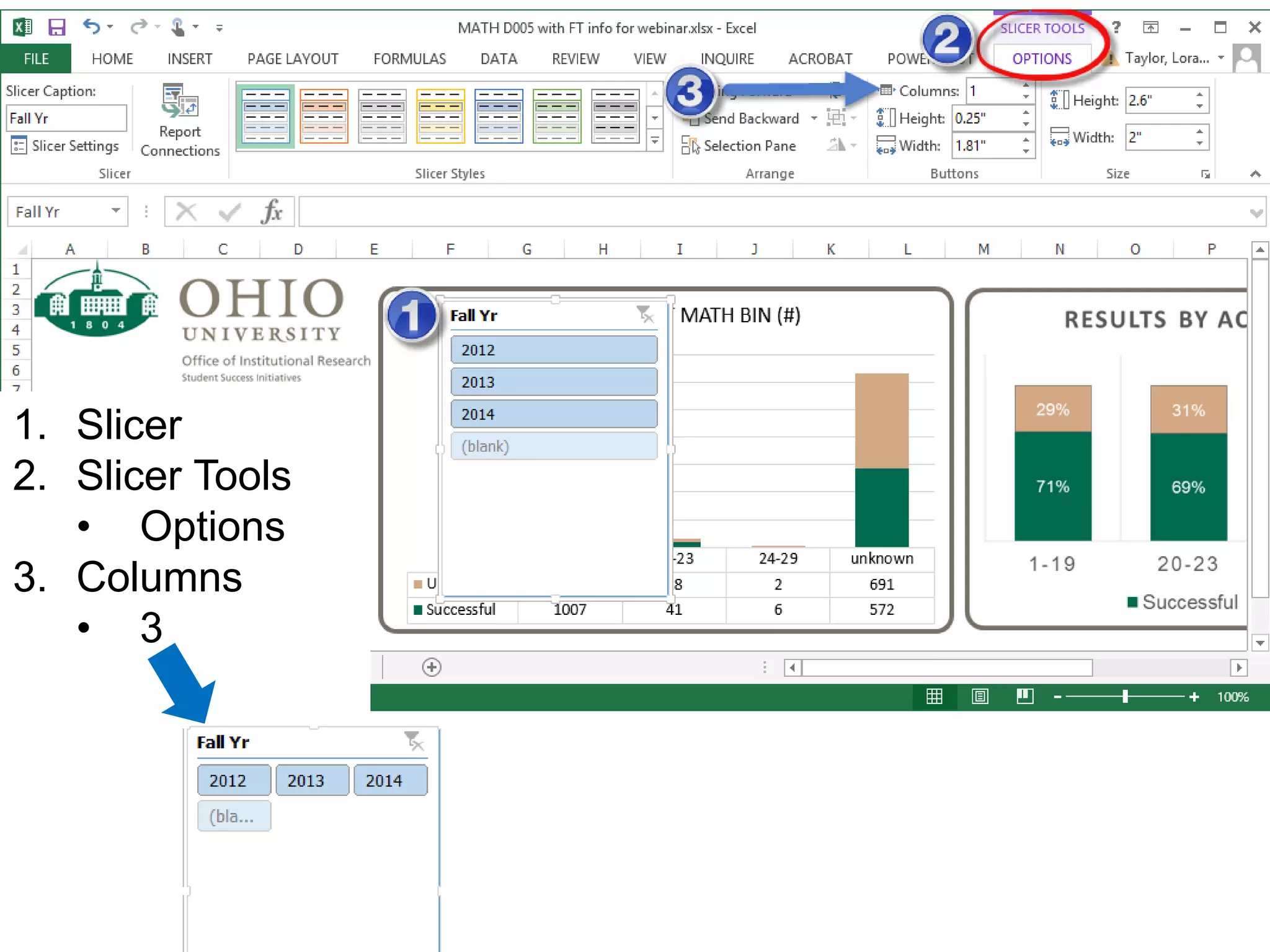Click the zoom in plus button
The width and height of the screenshot is (1270, 952).
1194,697
